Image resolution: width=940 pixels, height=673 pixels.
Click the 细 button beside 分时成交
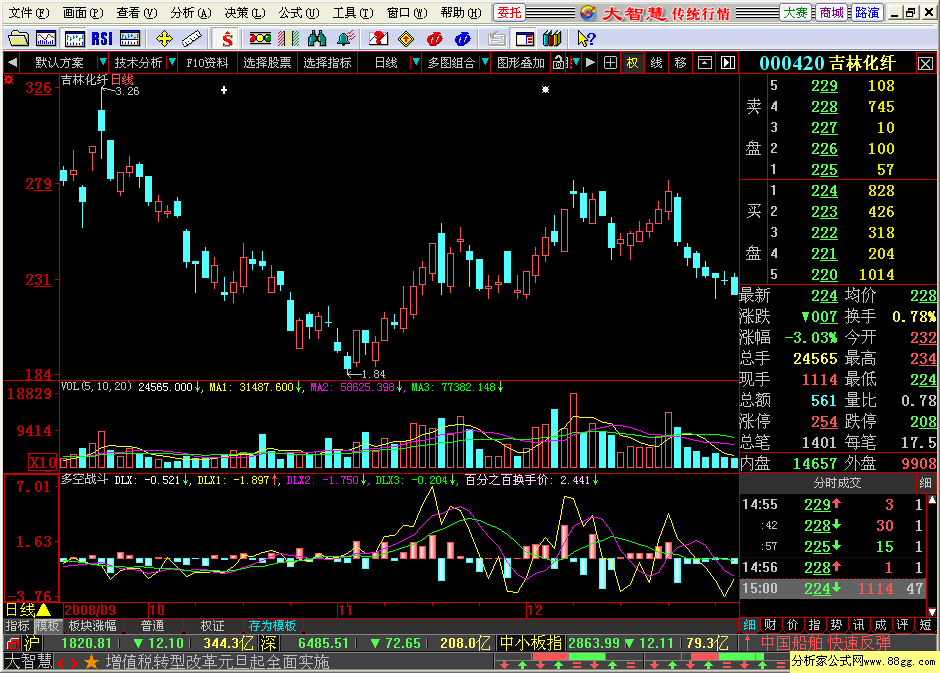coord(926,483)
